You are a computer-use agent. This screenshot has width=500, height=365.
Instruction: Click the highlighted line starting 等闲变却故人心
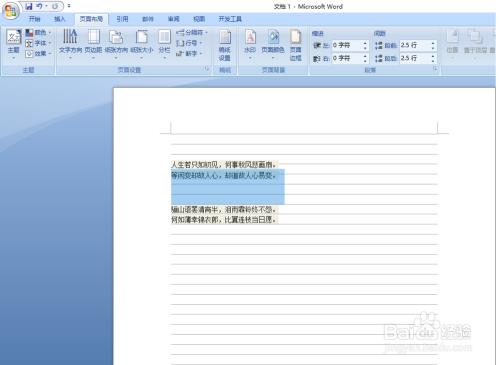tap(224, 175)
